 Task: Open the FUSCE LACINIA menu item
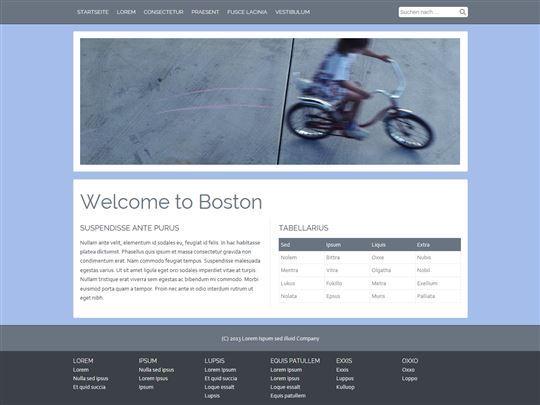(x=247, y=12)
